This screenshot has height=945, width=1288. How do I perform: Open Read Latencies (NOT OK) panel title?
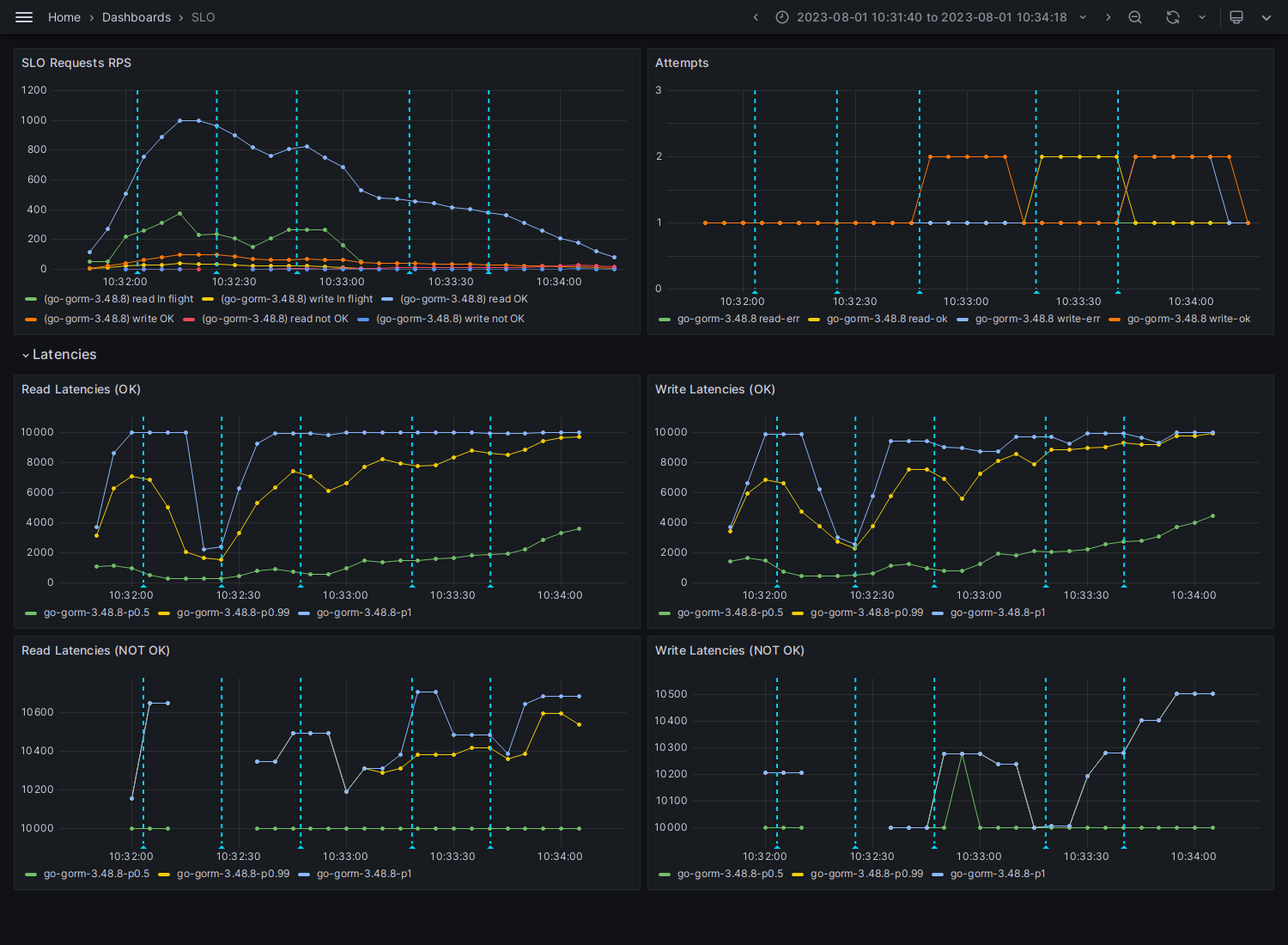pos(95,650)
